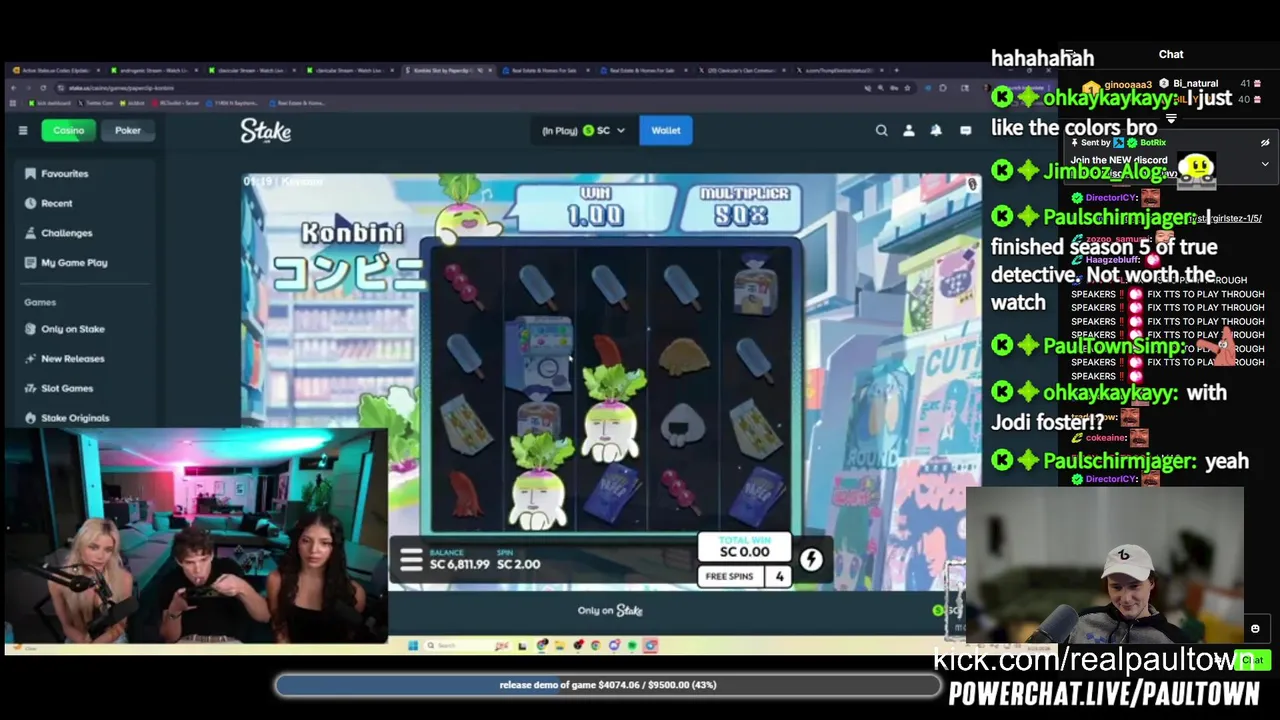This screenshot has height=720, width=1280.
Task: Click the Stake logo
Action: point(265,130)
